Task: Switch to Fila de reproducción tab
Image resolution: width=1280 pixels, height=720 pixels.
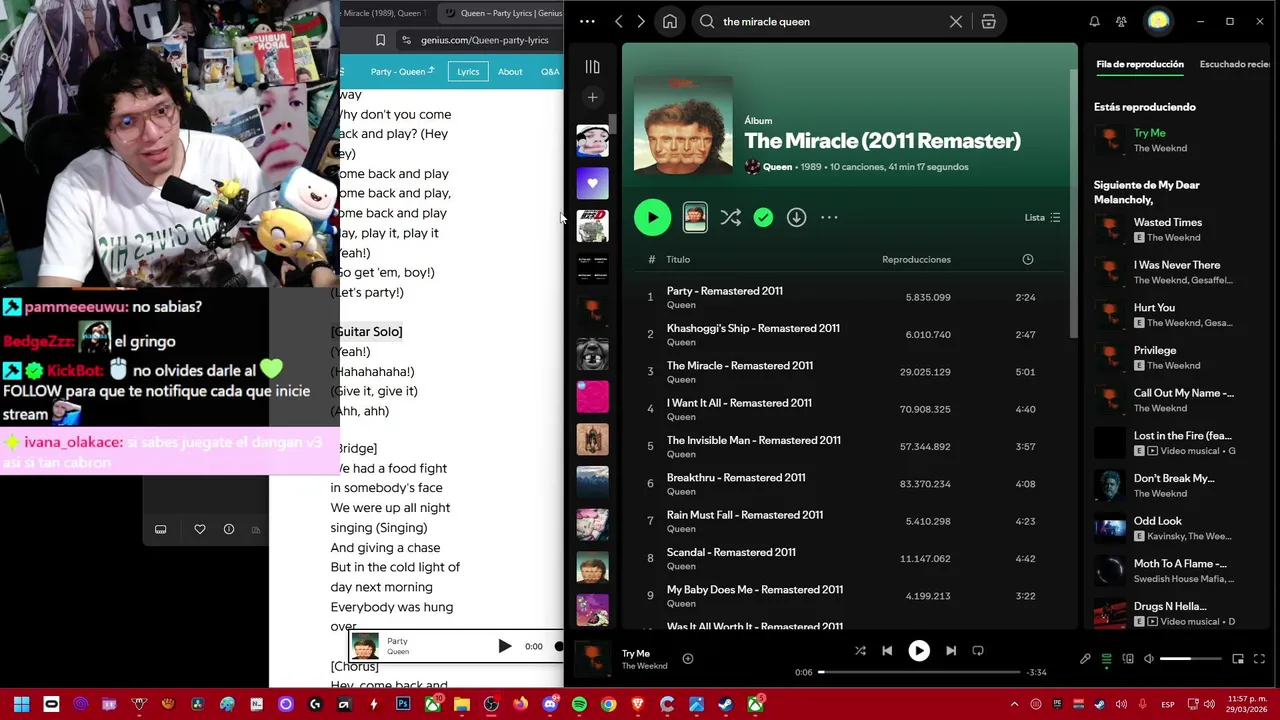Action: 1140,64
